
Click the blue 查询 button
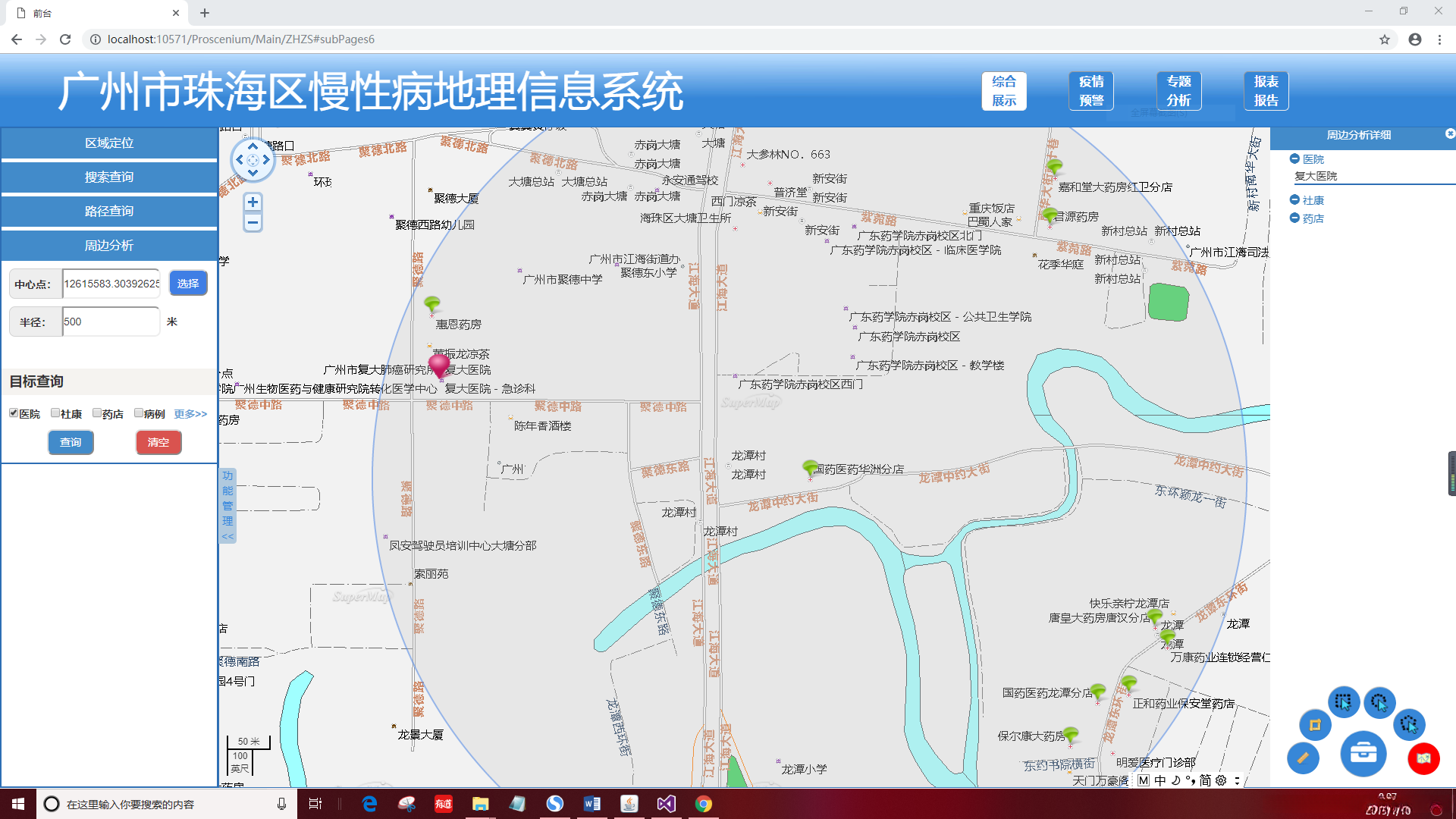point(71,442)
